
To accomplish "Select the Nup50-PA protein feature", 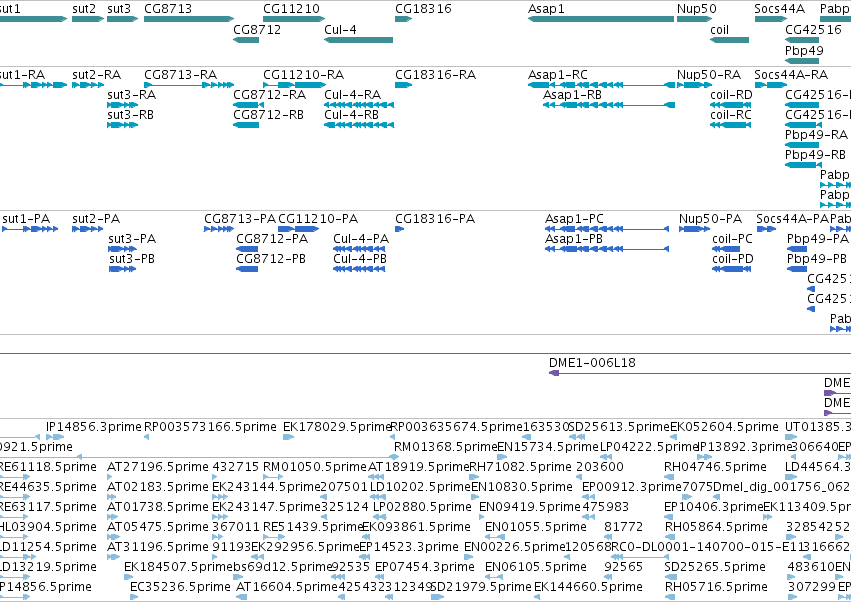I will click(x=694, y=229).
